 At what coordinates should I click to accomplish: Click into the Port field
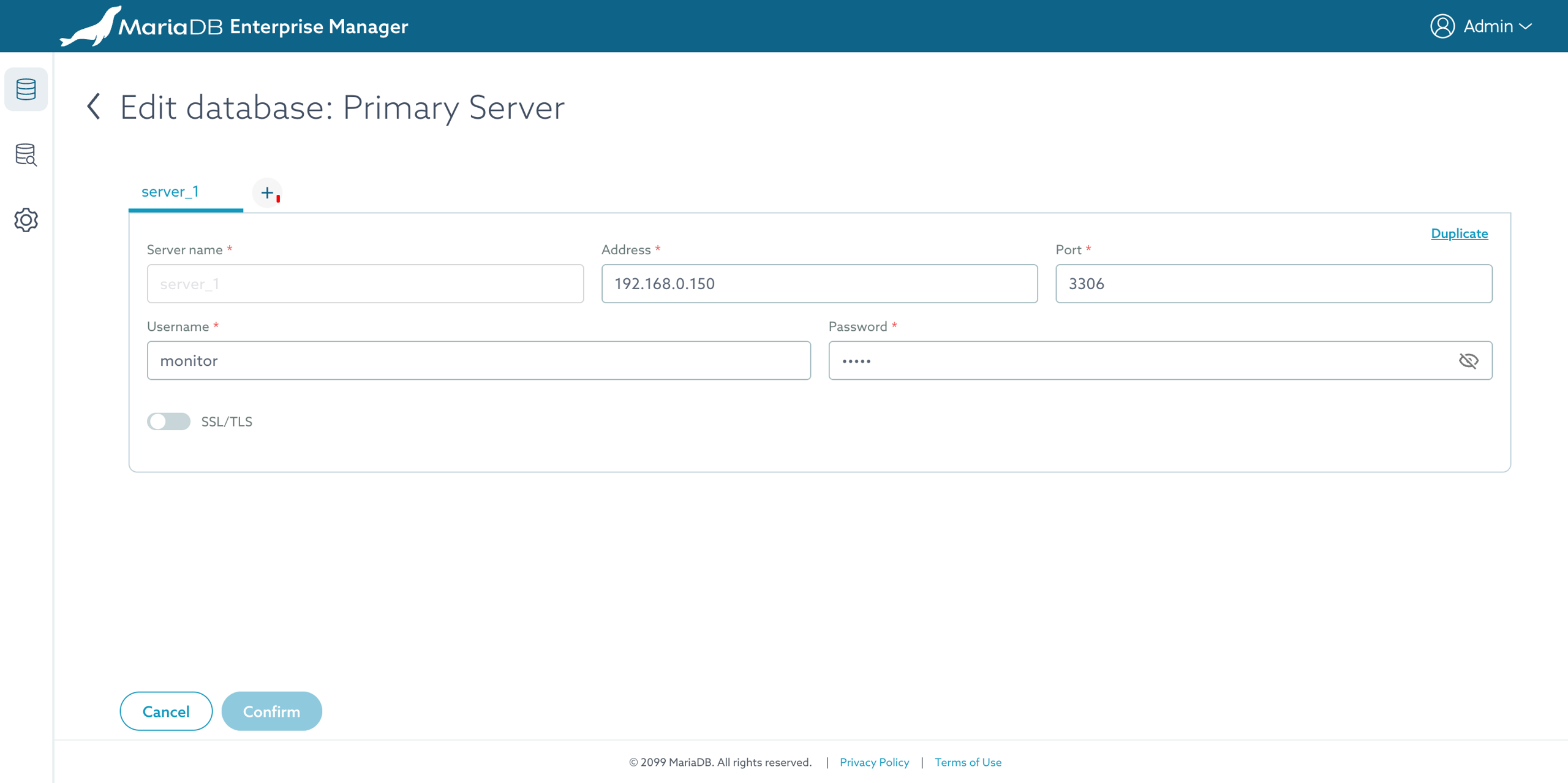1273,284
